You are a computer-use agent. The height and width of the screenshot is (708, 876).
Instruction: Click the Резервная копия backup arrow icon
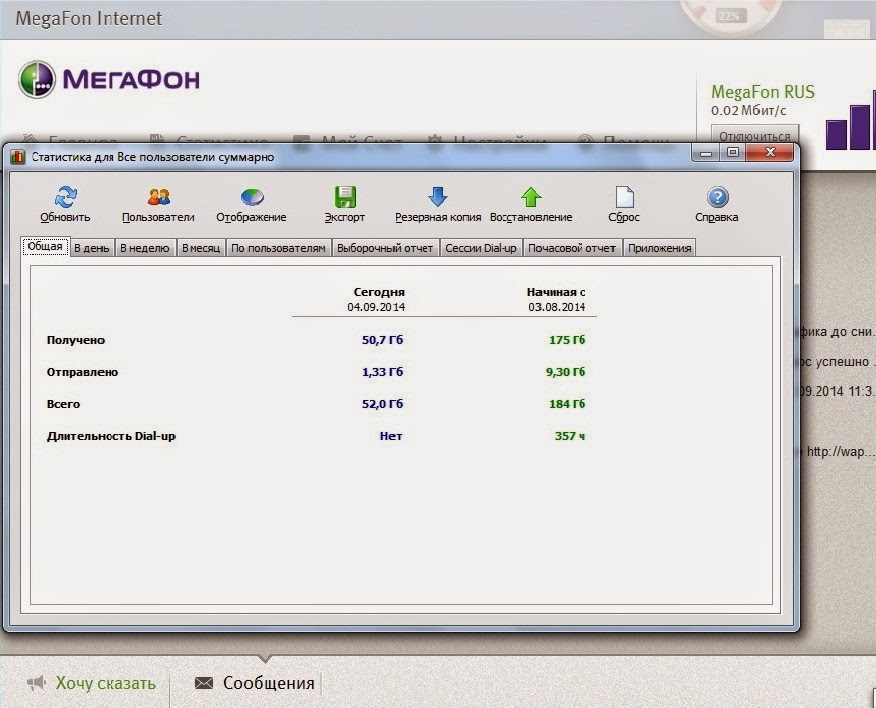coord(438,197)
